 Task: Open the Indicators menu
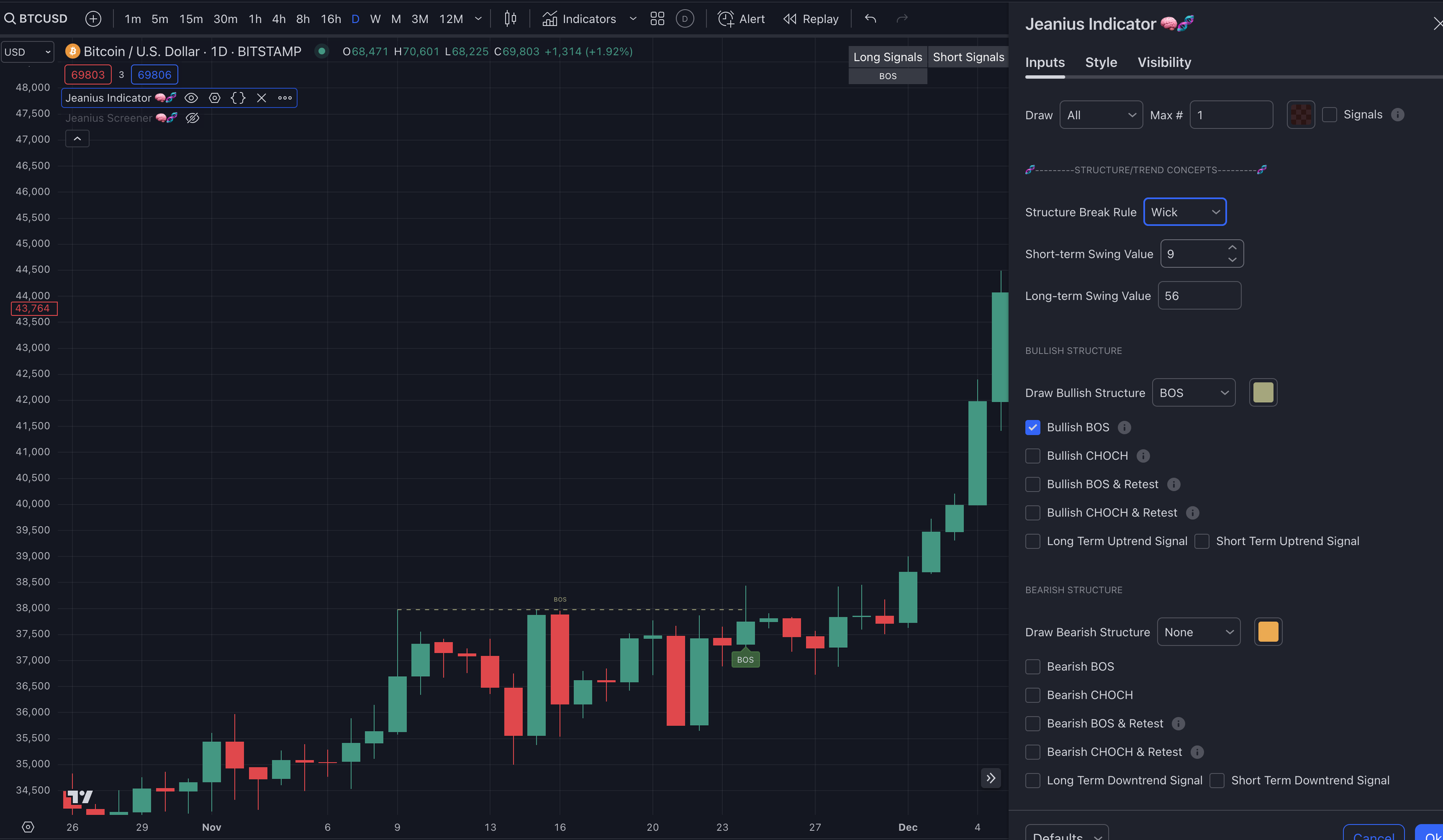pyautogui.click(x=579, y=19)
